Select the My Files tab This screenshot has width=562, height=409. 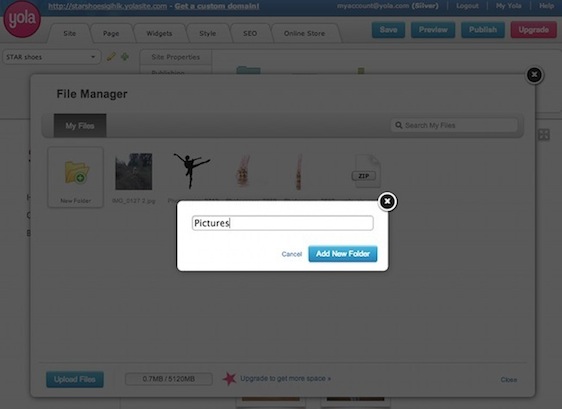80,126
